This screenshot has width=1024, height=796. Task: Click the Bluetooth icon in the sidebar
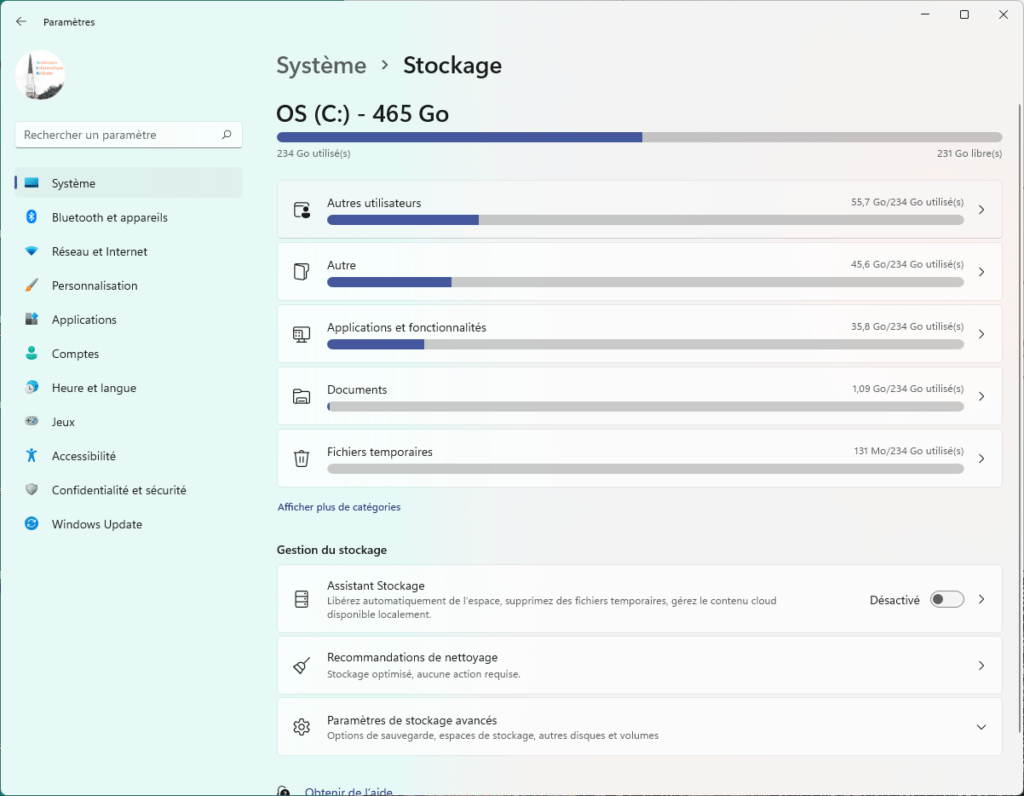pos(31,217)
